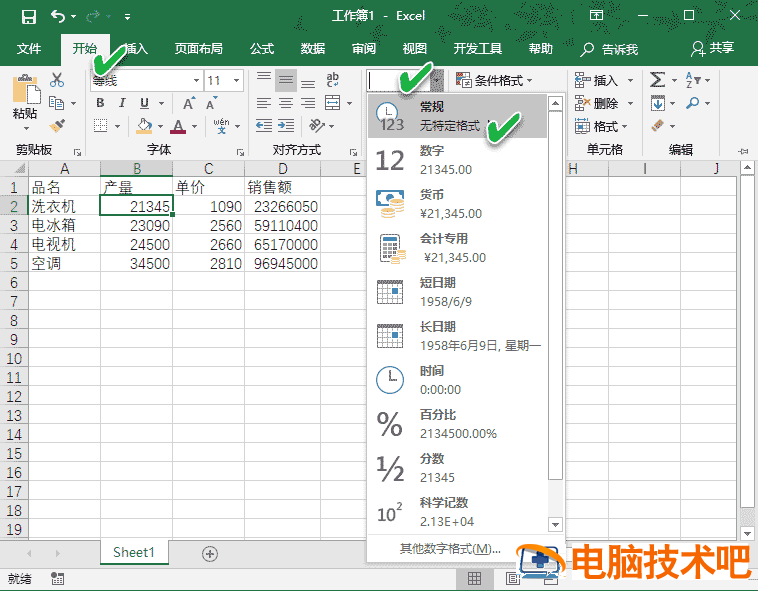Screen dimensions: 758x591
Task: Click the Cut scissors icon
Action: click(x=57, y=80)
